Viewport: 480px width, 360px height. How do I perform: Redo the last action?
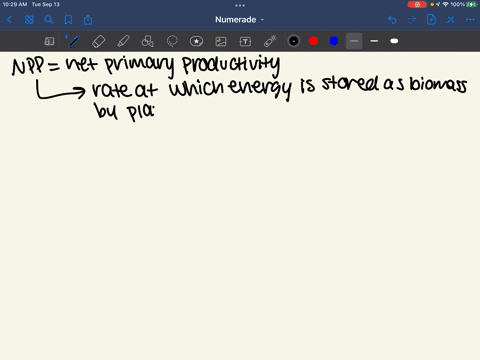pos(412,20)
